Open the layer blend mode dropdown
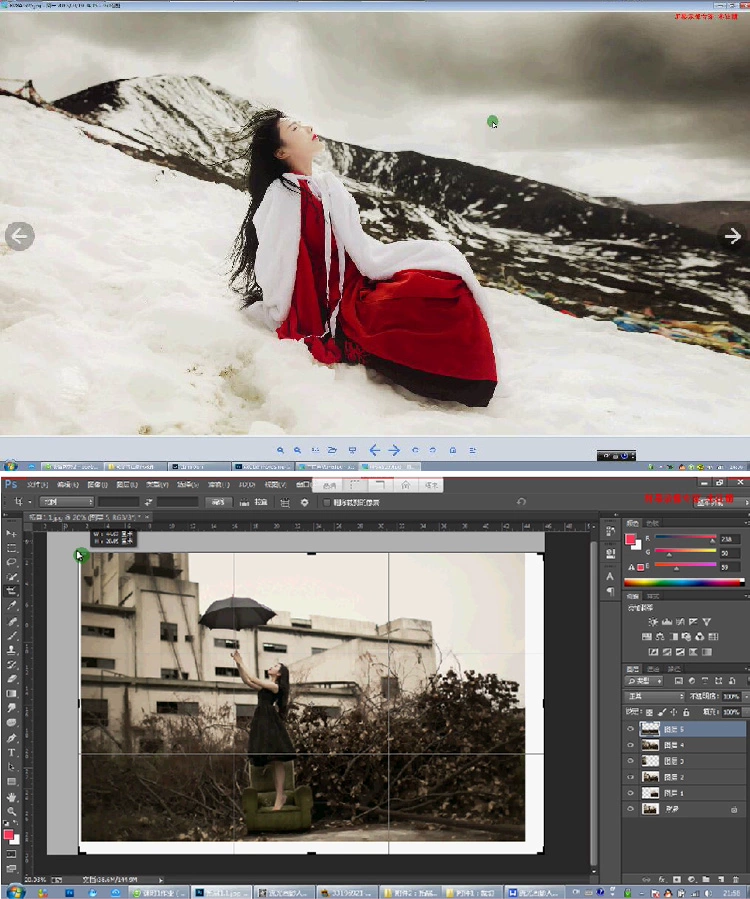Screen dimensions: 750x899 click(654, 696)
